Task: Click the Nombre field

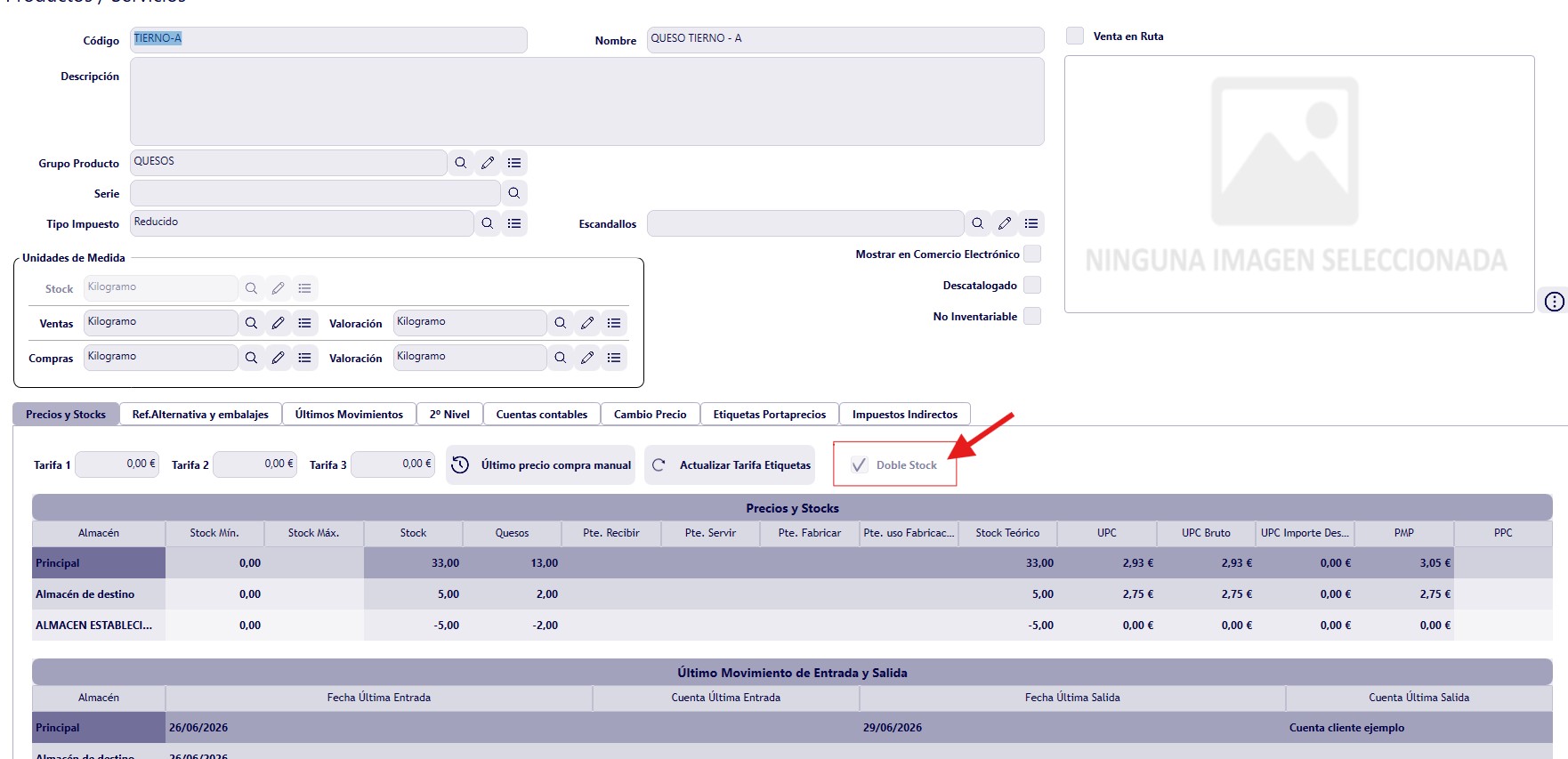Action: 845,39
